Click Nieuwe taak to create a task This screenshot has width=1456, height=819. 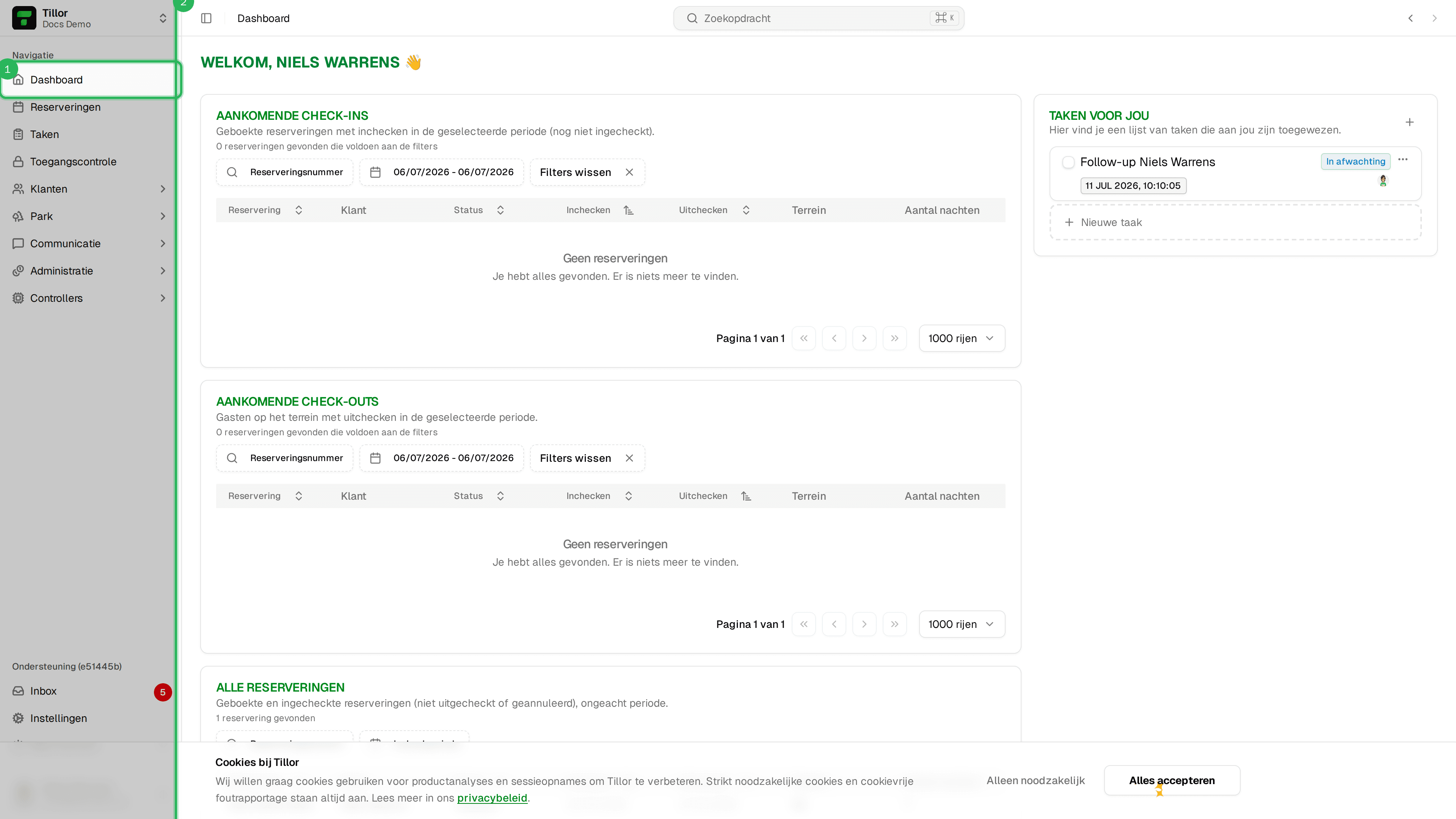[1236, 223]
